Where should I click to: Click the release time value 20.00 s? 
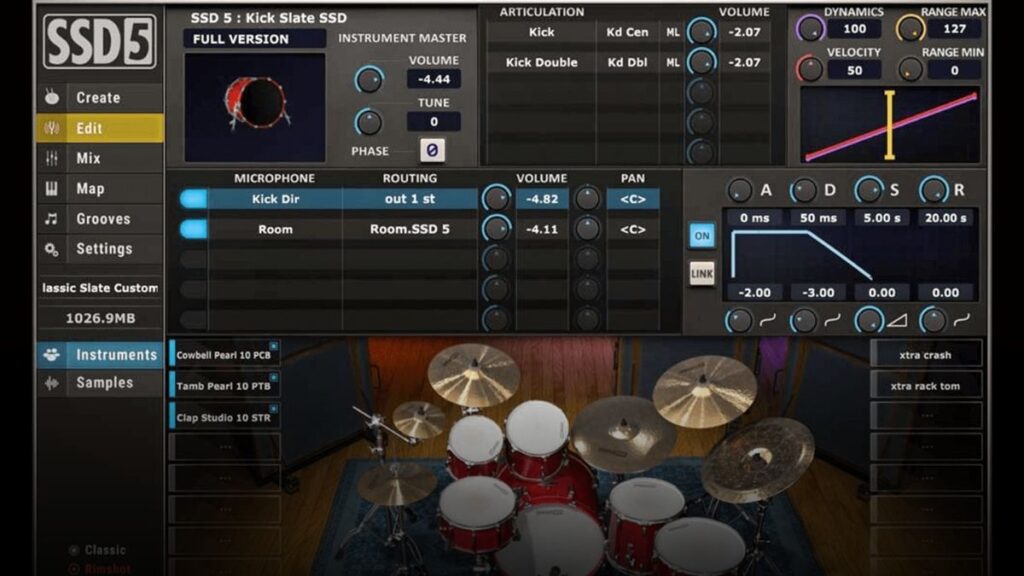pos(946,218)
